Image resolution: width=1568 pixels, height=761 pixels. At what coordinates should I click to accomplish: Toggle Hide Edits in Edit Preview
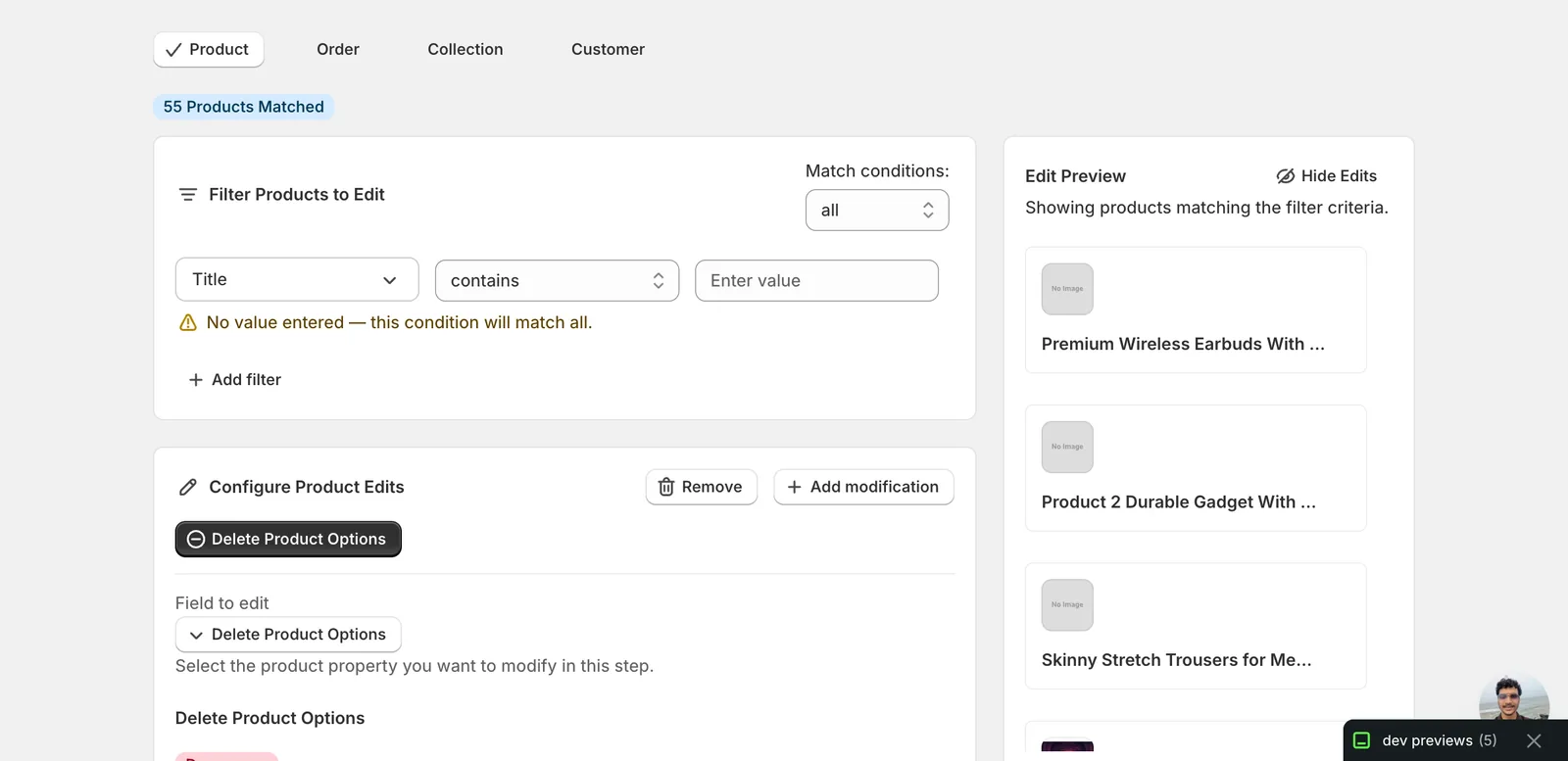click(x=1326, y=176)
